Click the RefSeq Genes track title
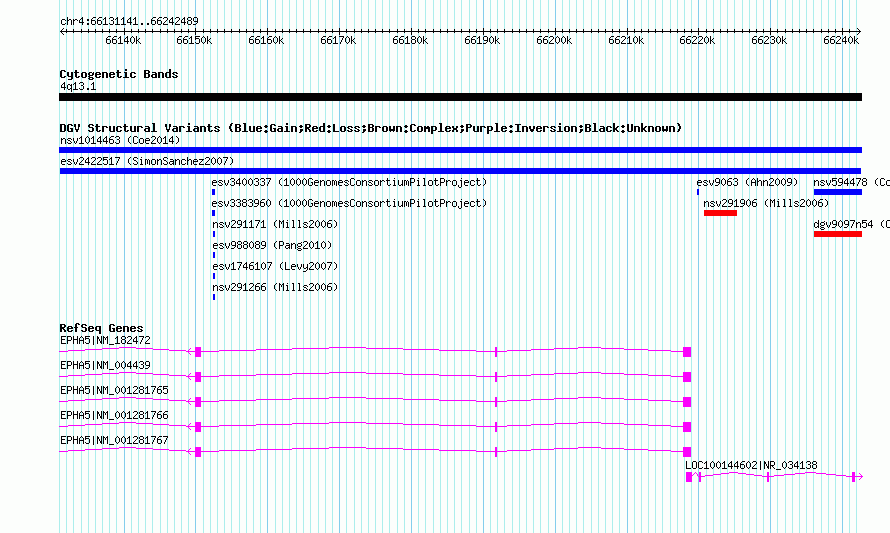 click(x=101, y=328)
